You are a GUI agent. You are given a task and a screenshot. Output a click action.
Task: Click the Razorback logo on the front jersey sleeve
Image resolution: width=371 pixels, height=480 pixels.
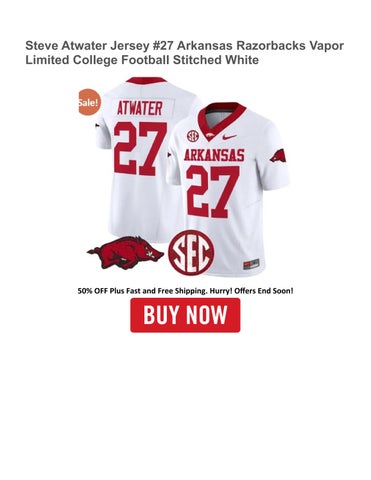tap(278, 155)
